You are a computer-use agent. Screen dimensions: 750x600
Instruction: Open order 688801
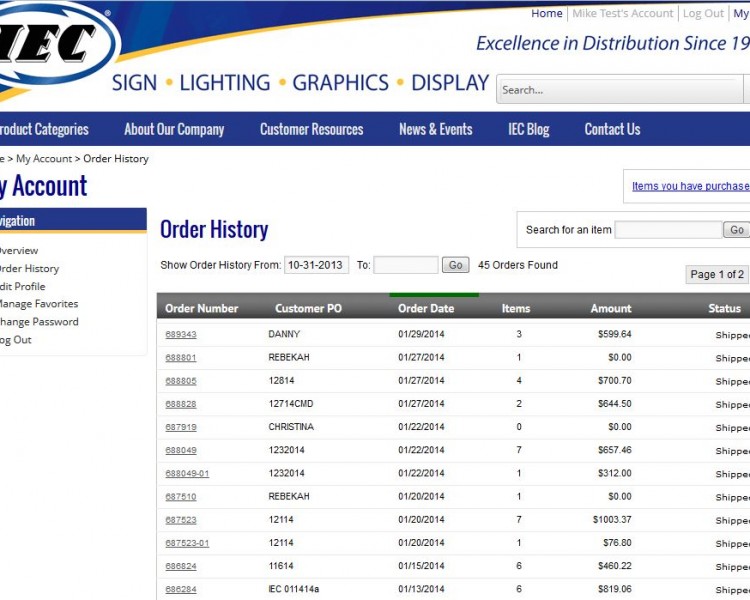click(x=181, y=357)
